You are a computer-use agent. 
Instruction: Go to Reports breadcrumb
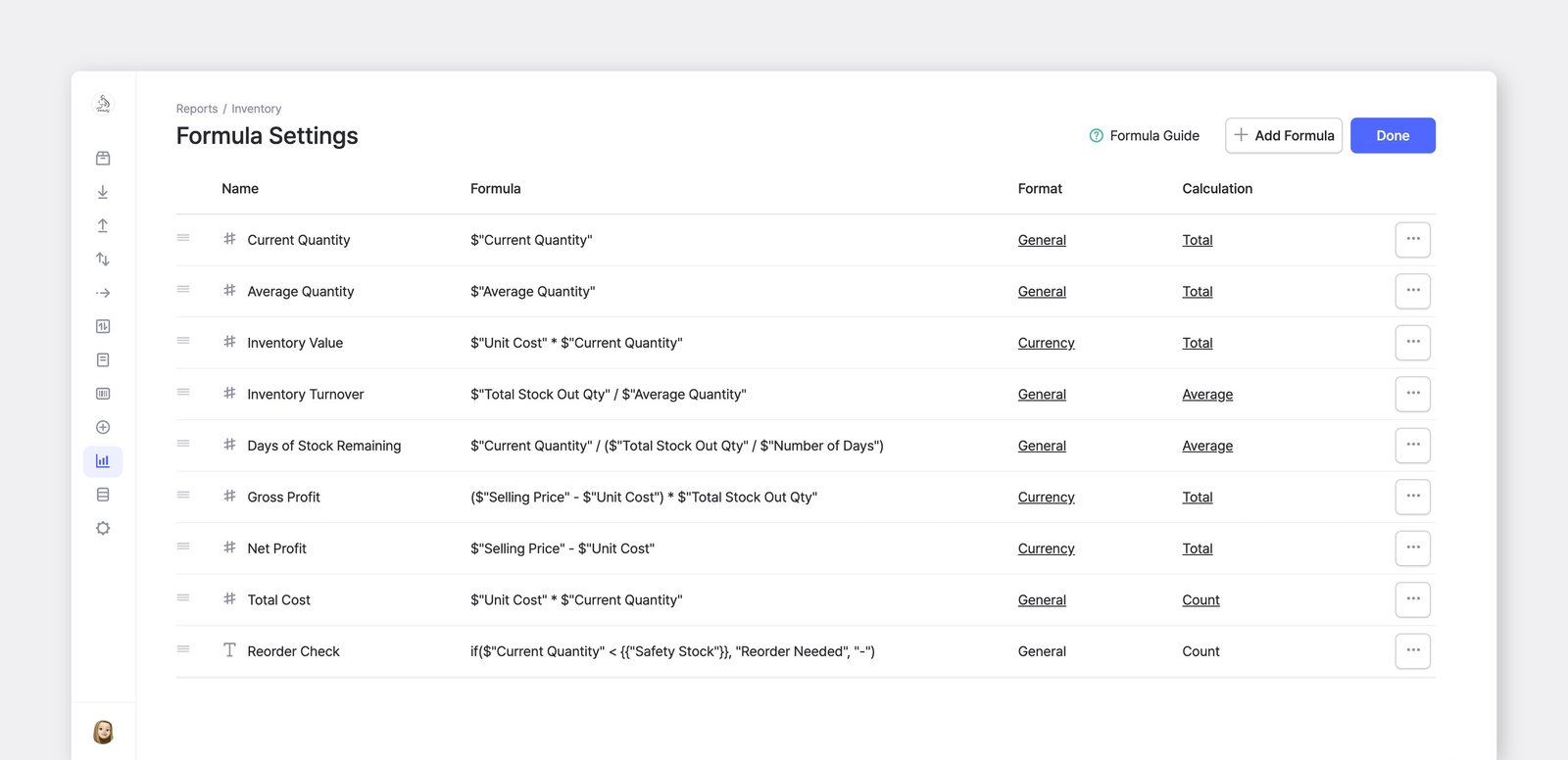[197, 109]
